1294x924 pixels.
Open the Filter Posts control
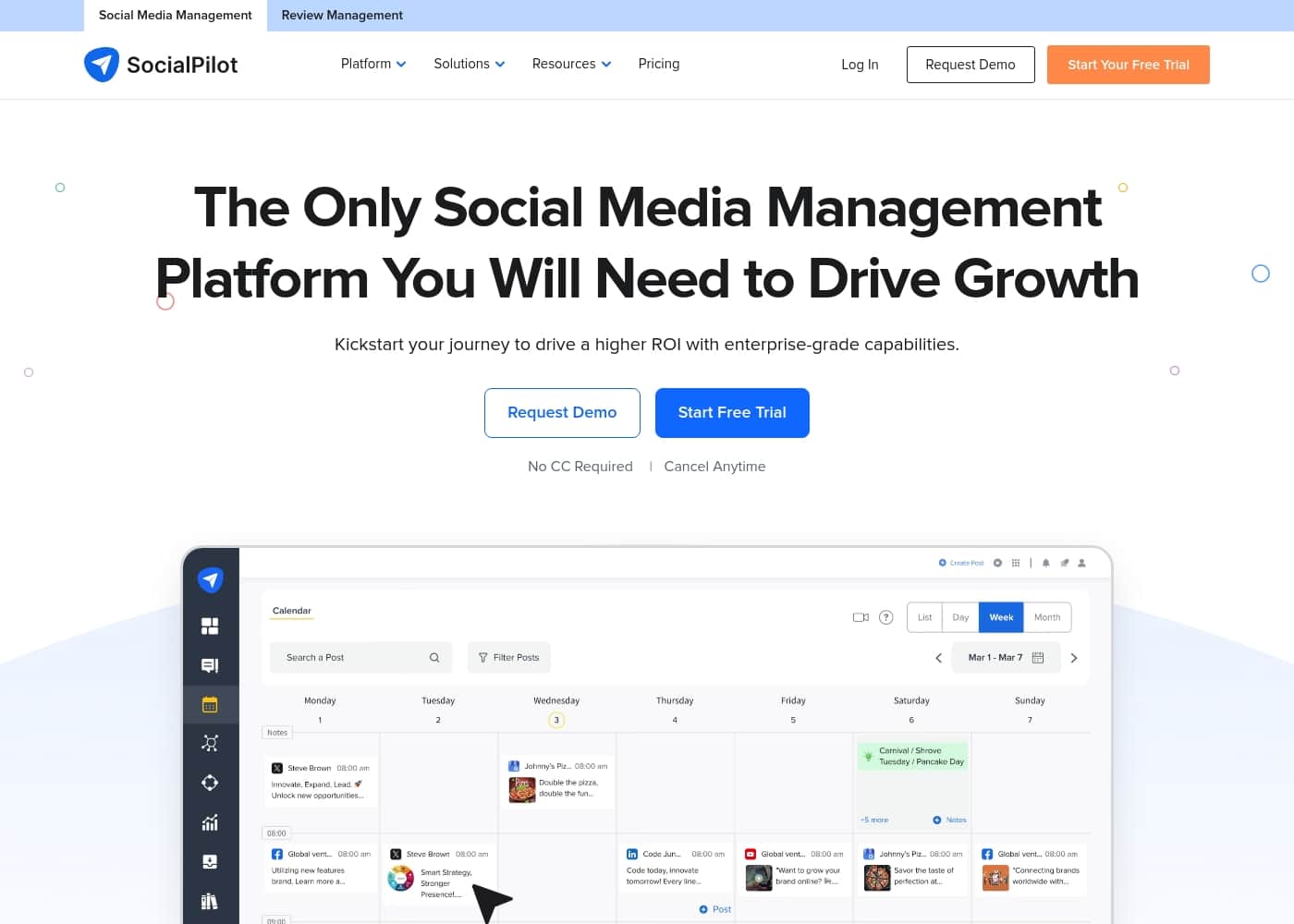pos(508,658)
